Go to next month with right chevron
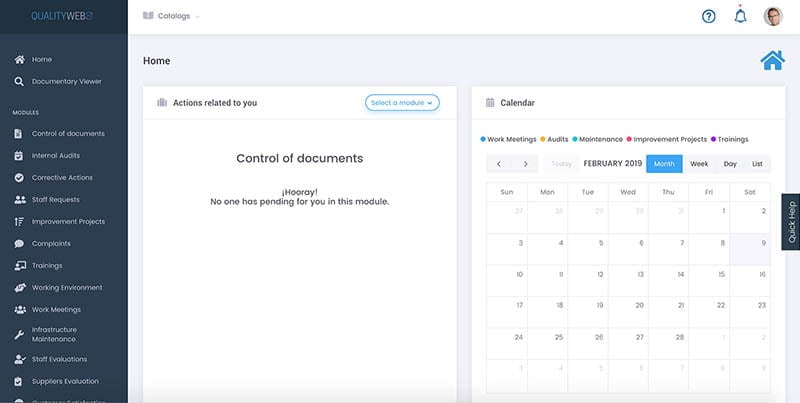Viewport: 800px width, 403px height. tap(526, 164)
